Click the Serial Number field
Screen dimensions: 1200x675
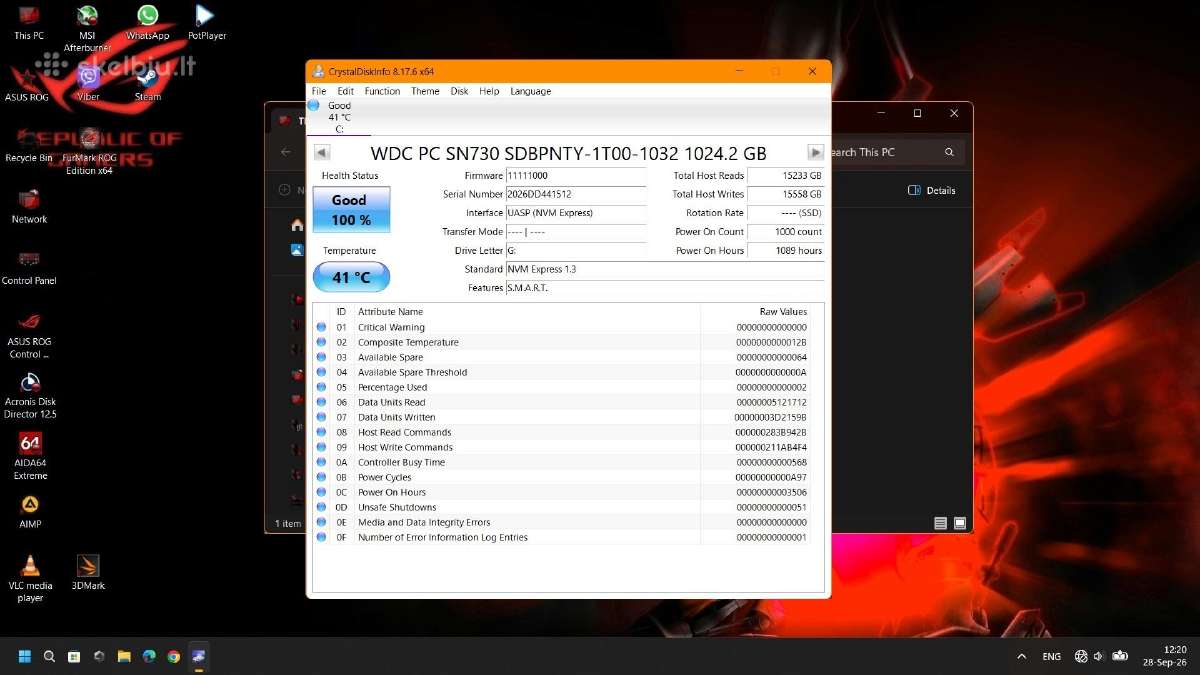pyautogui.click(x=576, y=194)
